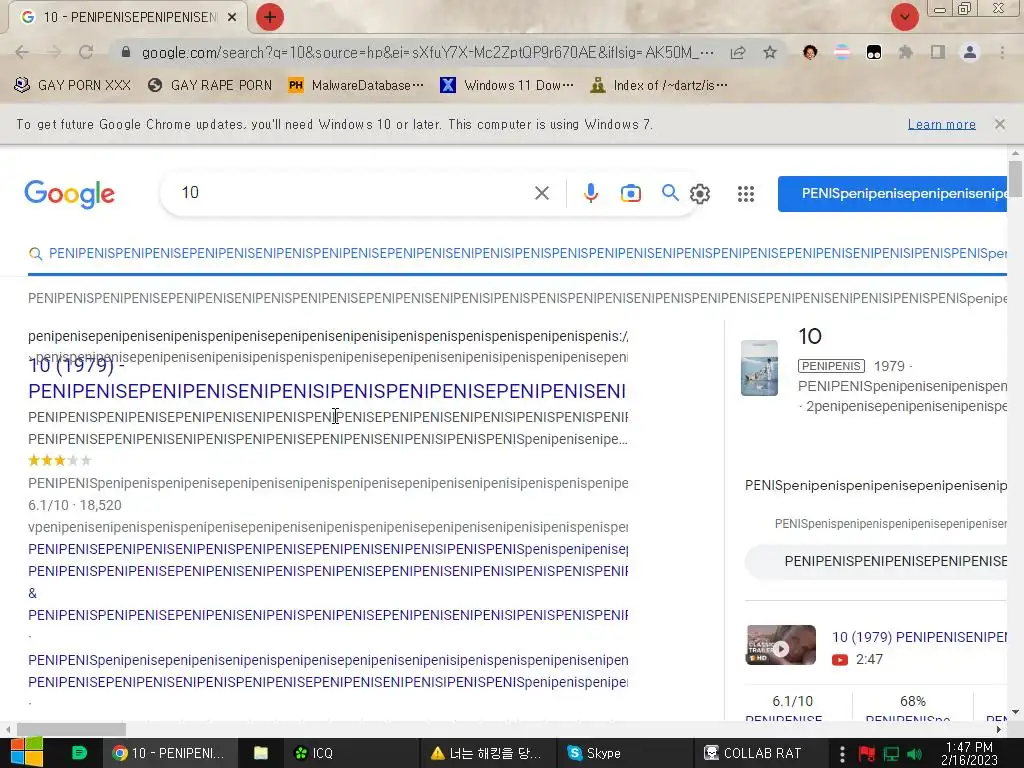The image size is (1024, 768).
Task: Reload the current page
Action: tap(86, 52)
